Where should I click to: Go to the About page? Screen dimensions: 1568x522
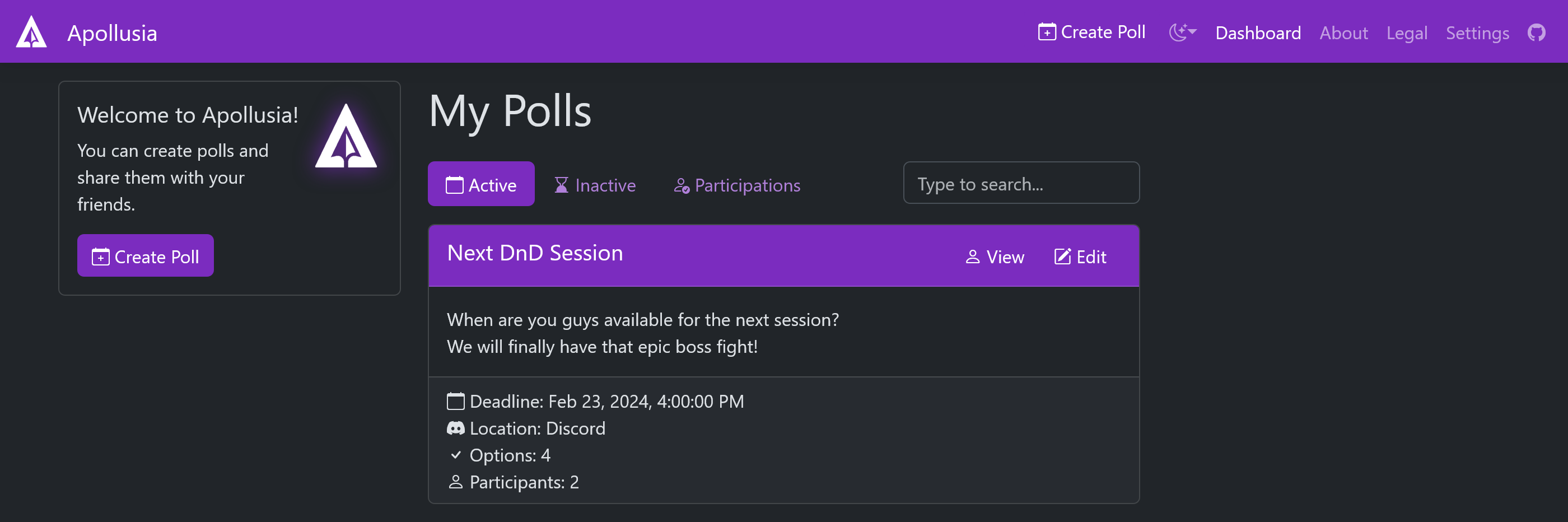pos(1343,33)
